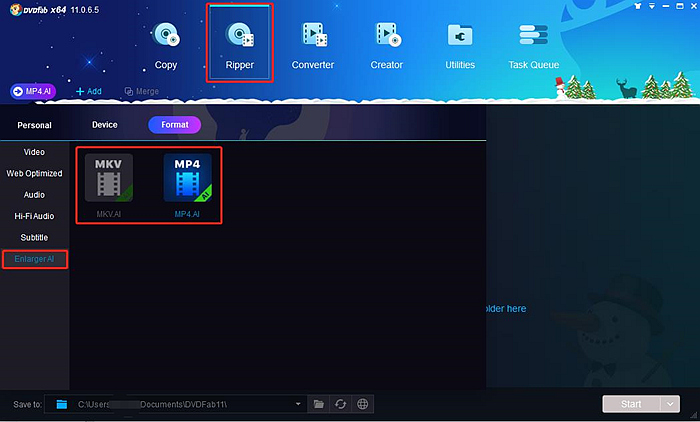
Task: Click the globe icon near Save path
Action: coord(362,404)
